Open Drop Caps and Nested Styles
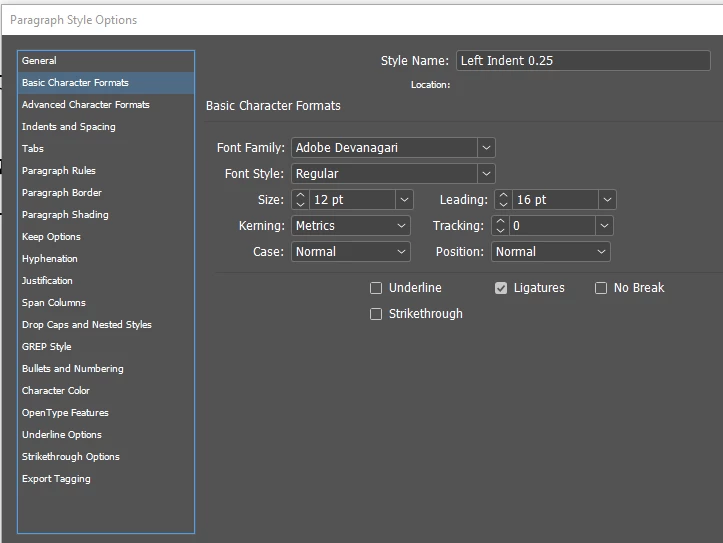723x543 pixels. tap(106, 325)
